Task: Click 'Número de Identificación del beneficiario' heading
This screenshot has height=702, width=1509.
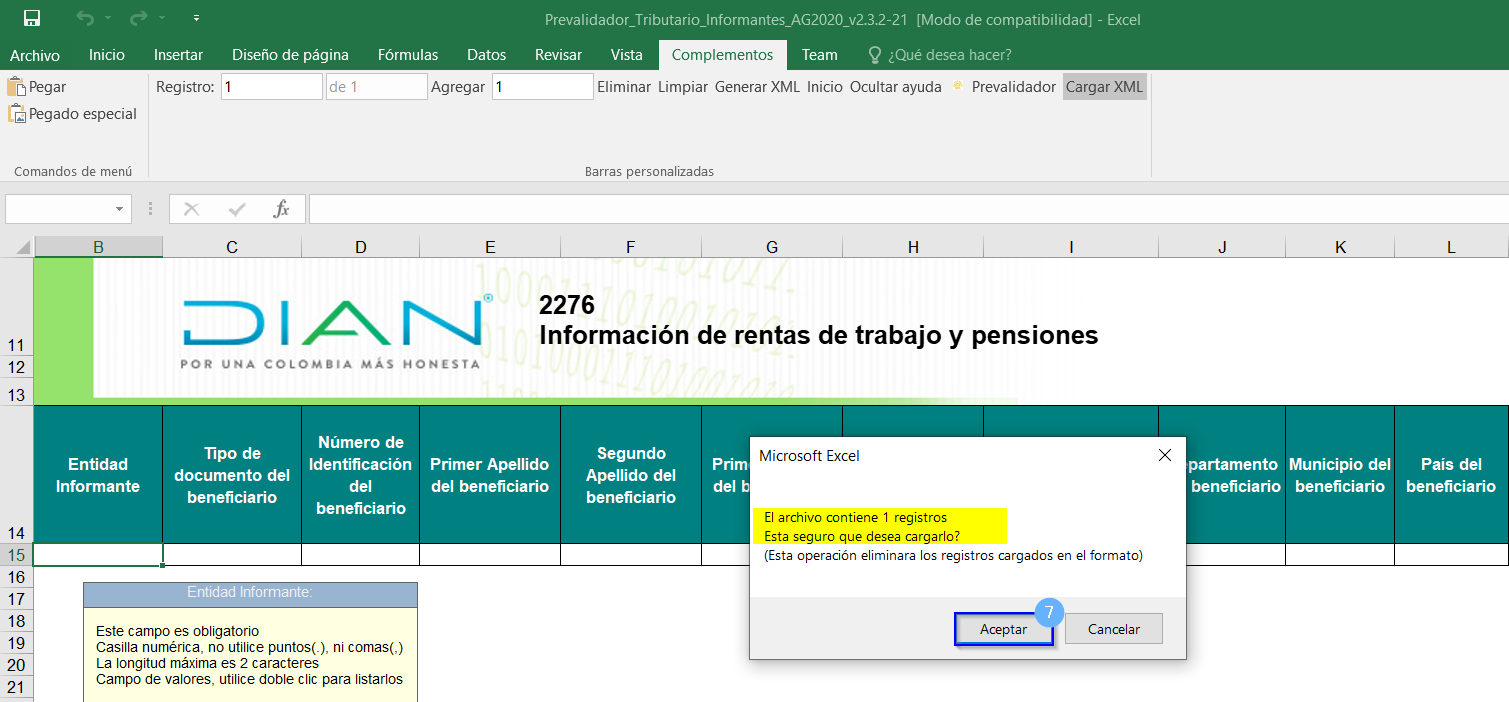Action: [361, 475]
